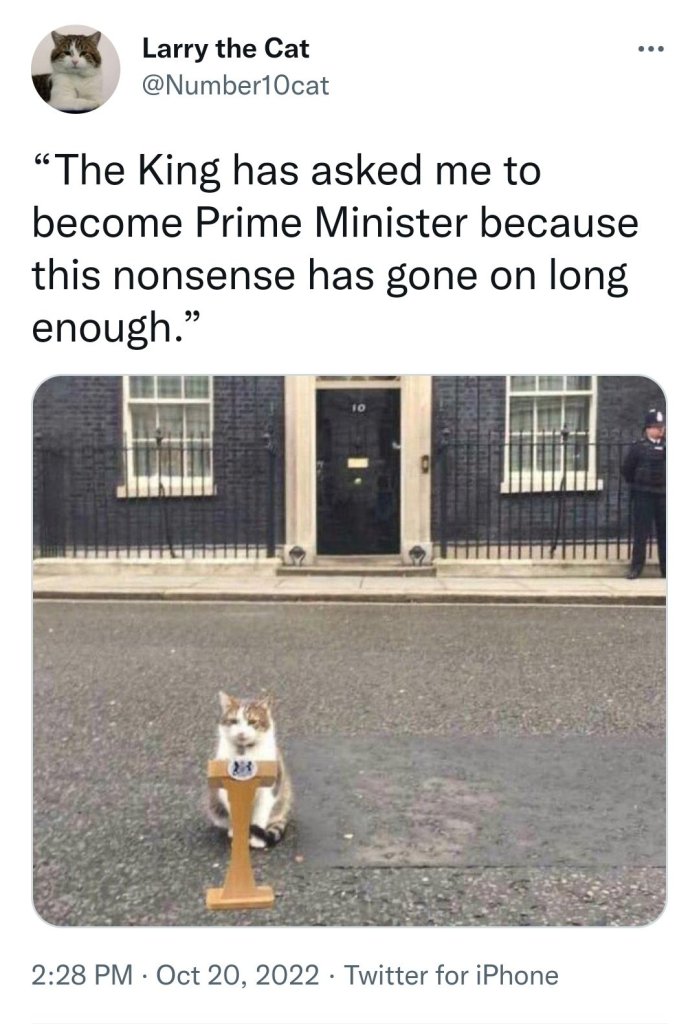
Task: Open the @Number10cat handle link
Action: click(x=235, y=86)
